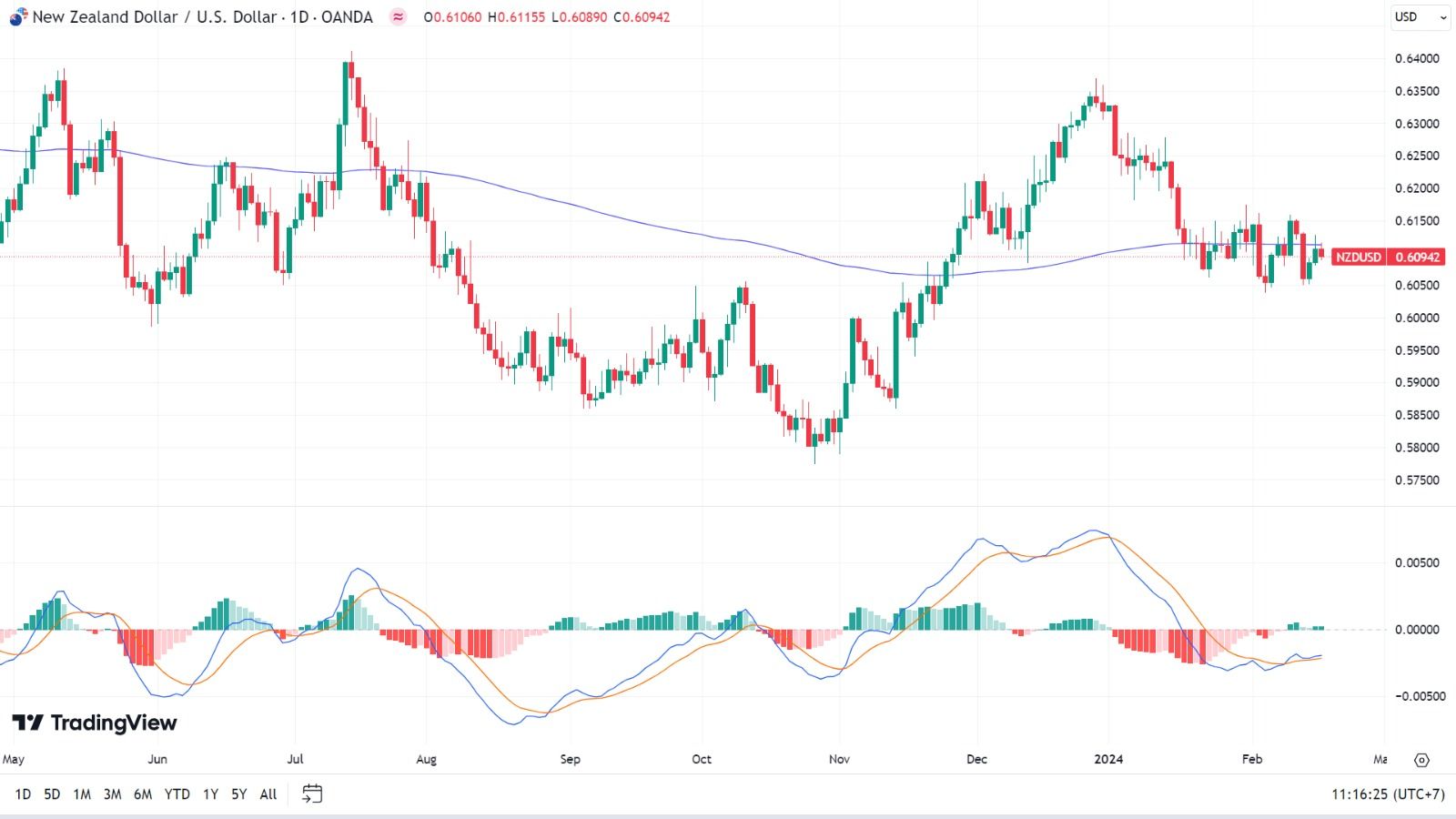The image size is (1456, 819).
Task: Click the Jun label on time axis
Action: click(157, 759)
